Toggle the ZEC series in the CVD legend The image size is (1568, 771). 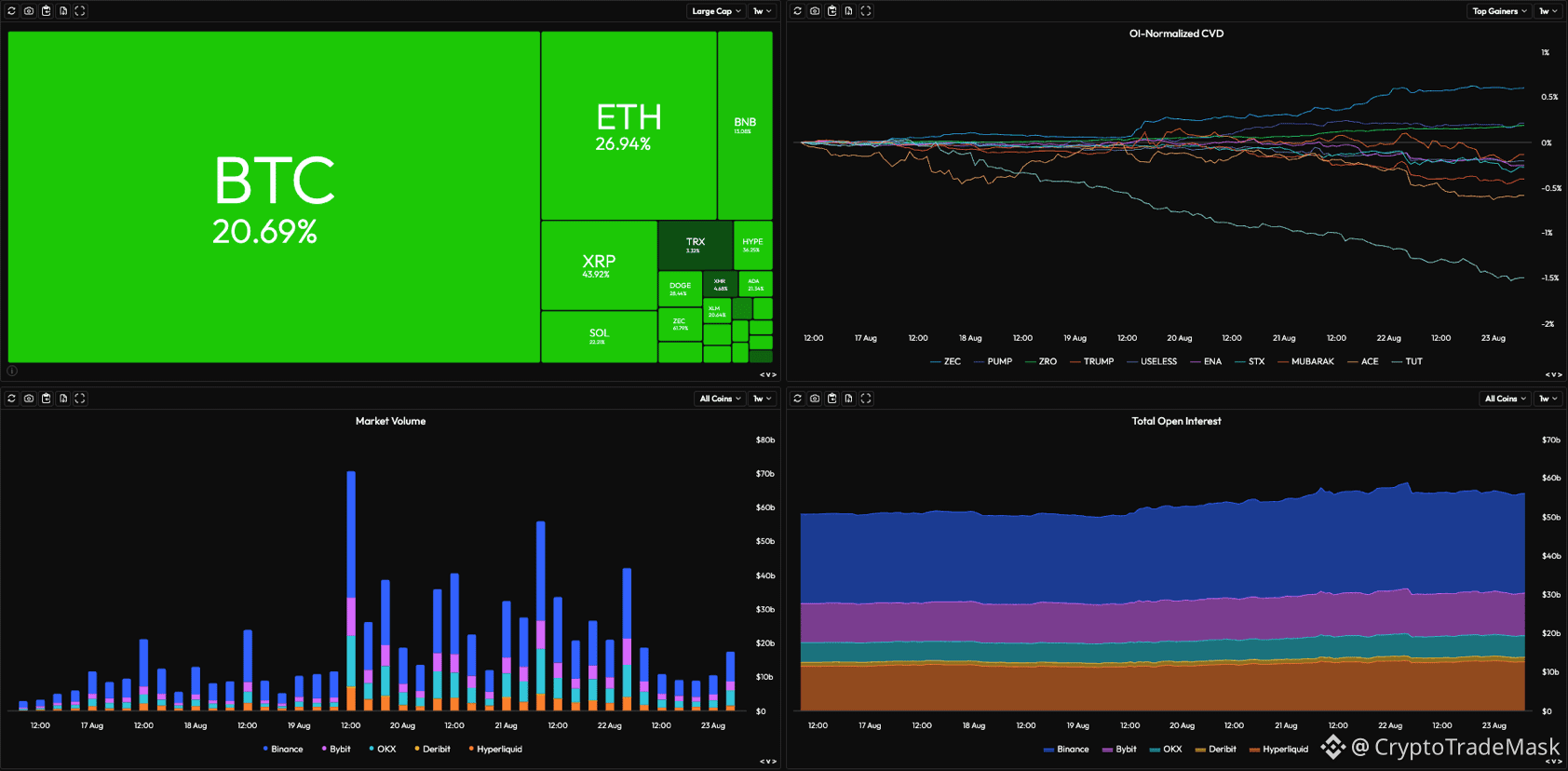pos(945,361)
